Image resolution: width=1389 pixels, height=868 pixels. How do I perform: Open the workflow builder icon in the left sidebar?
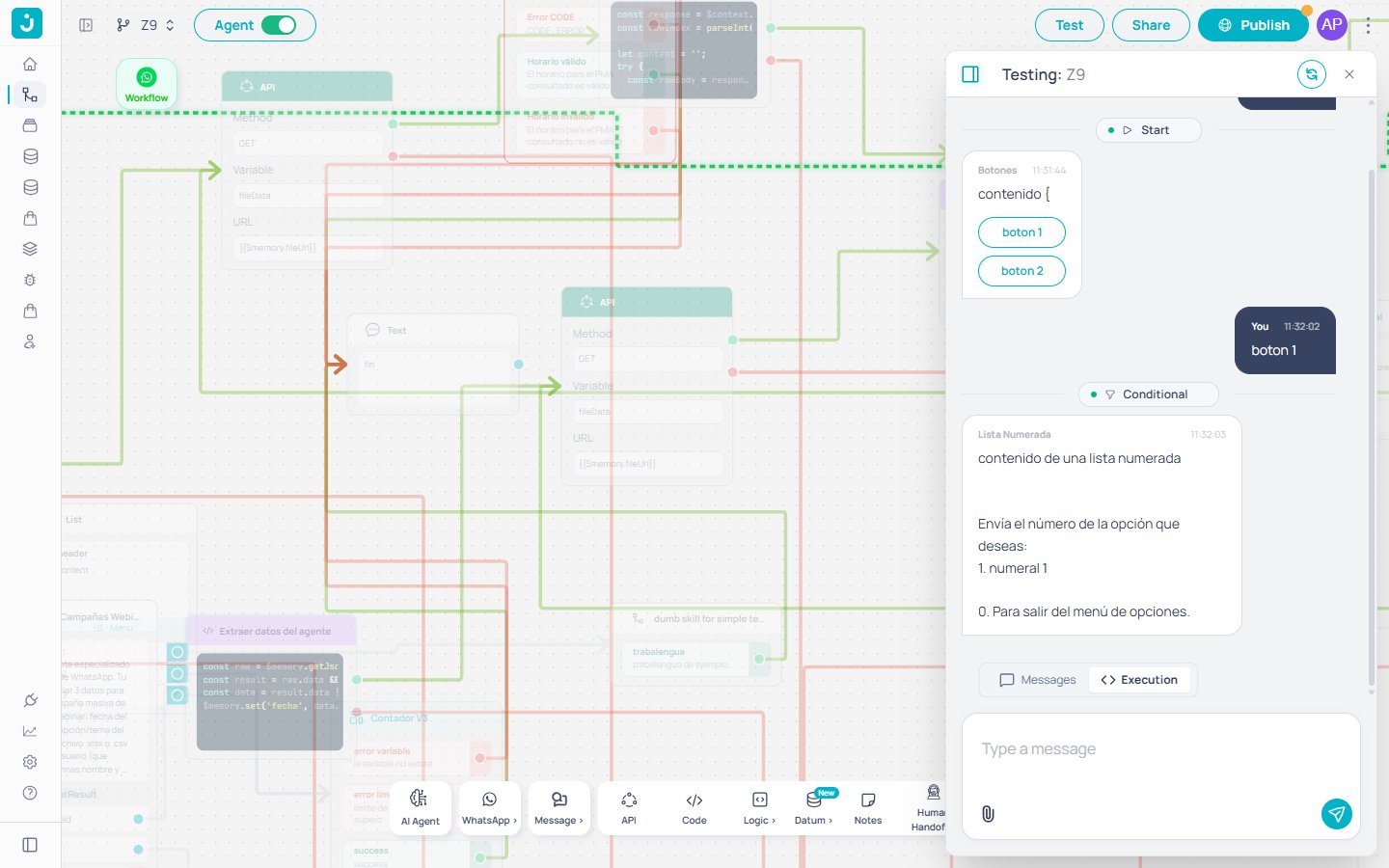click(x=30, y=95)
